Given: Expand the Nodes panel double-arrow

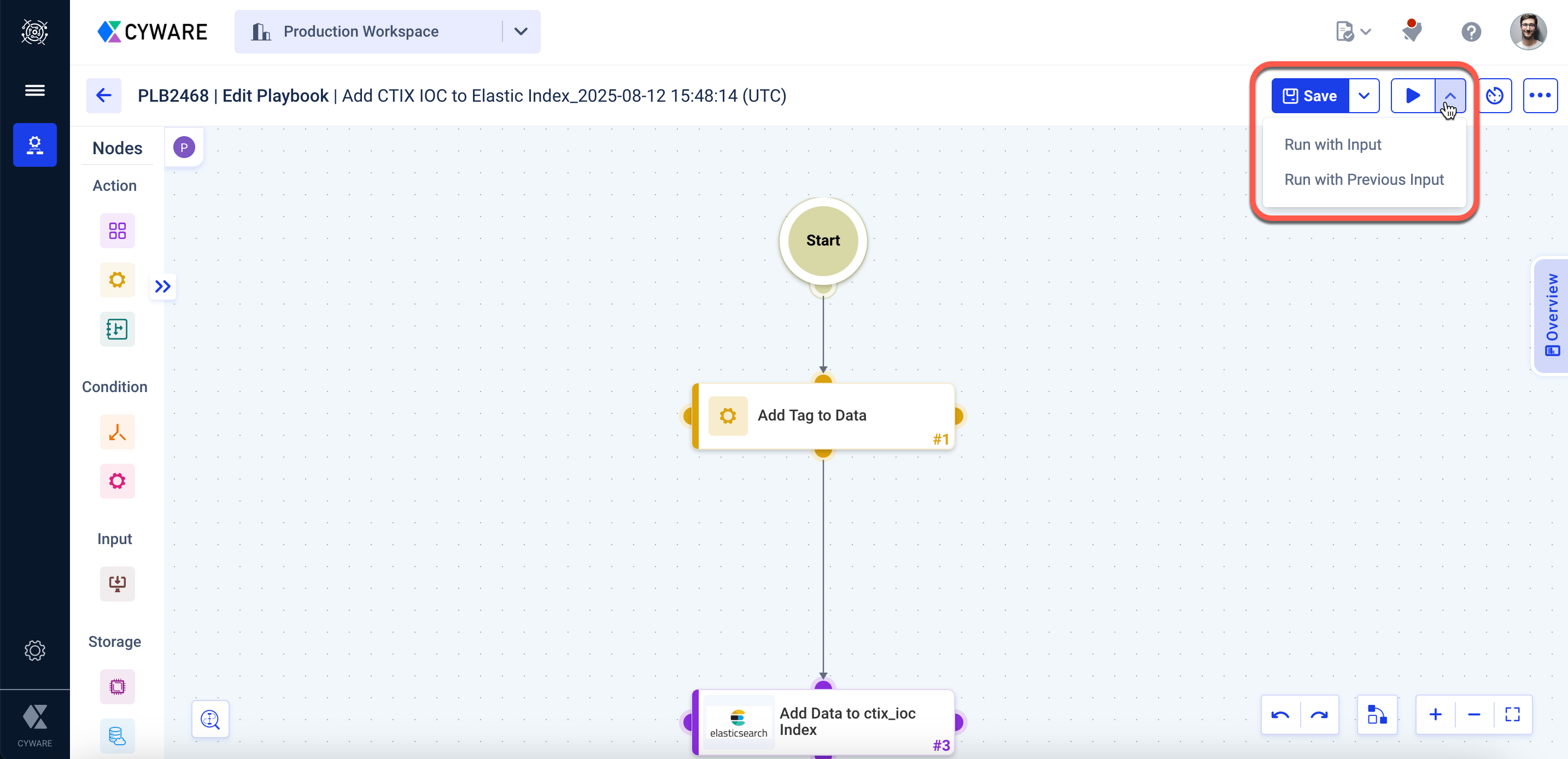Looking at the screenshot, I should pyautogui.click(x=162, y=286).
